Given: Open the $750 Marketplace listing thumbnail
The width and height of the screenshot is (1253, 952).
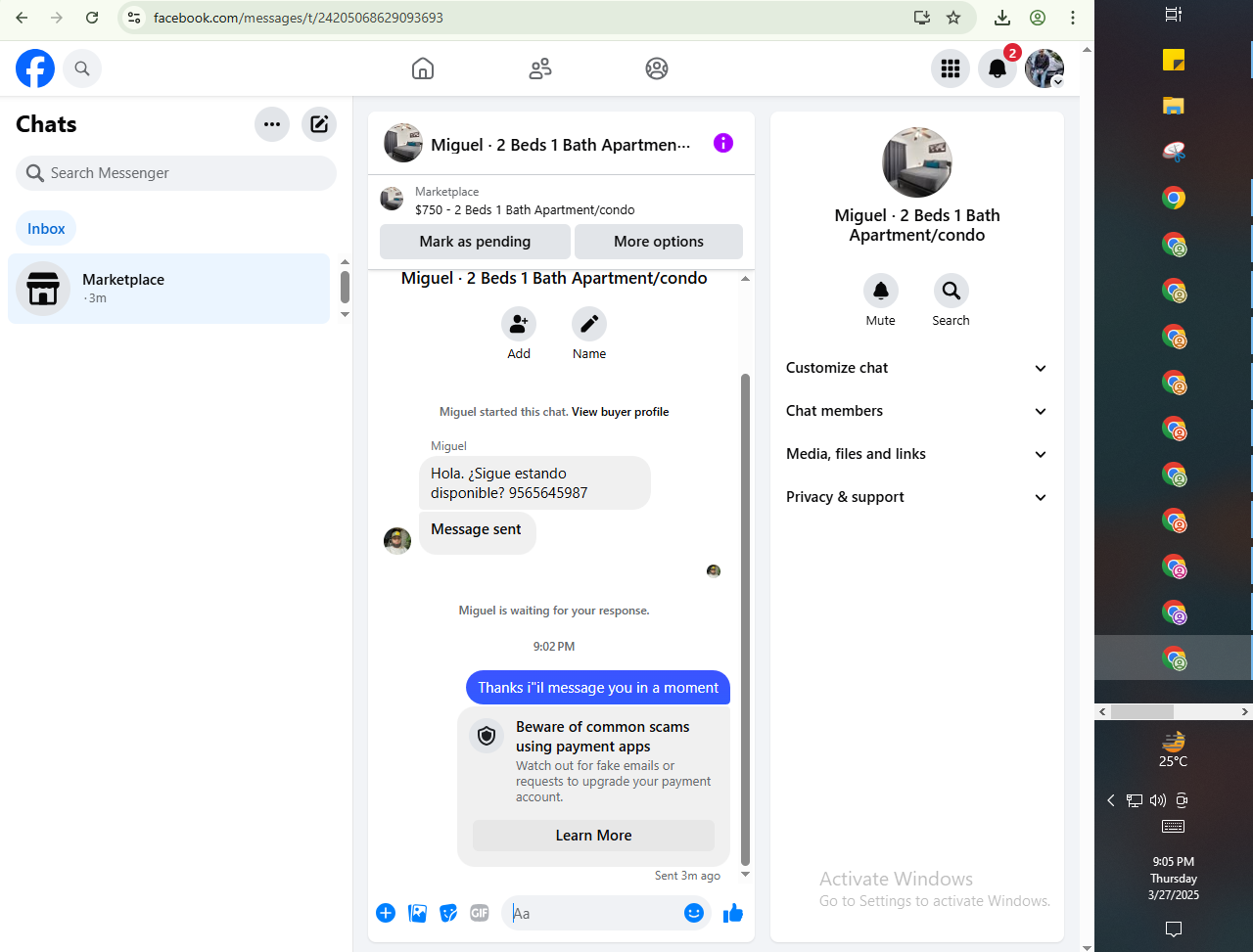Looking at the screenshot, I should coord(392,199).
